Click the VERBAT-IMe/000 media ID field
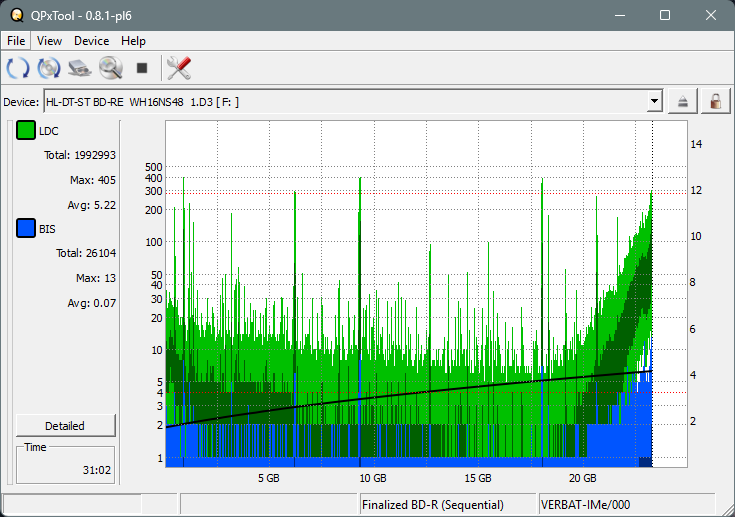This screenshot has width=735, height=517. pos(625,504)
